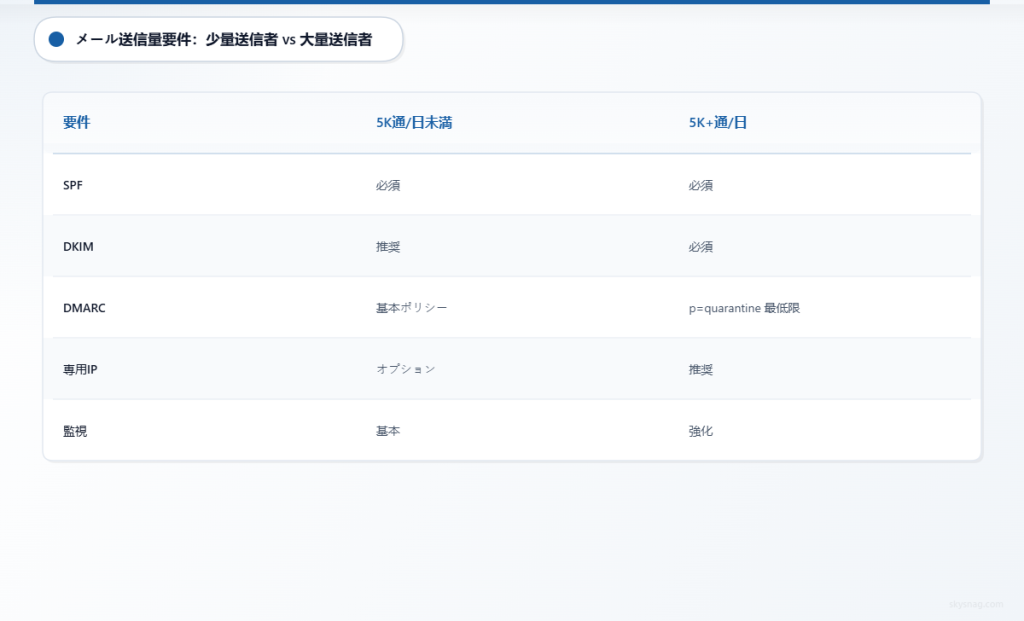Click オプション in the 専用IP row
The width and height of the screenshot is (1024, 621).
405,369
